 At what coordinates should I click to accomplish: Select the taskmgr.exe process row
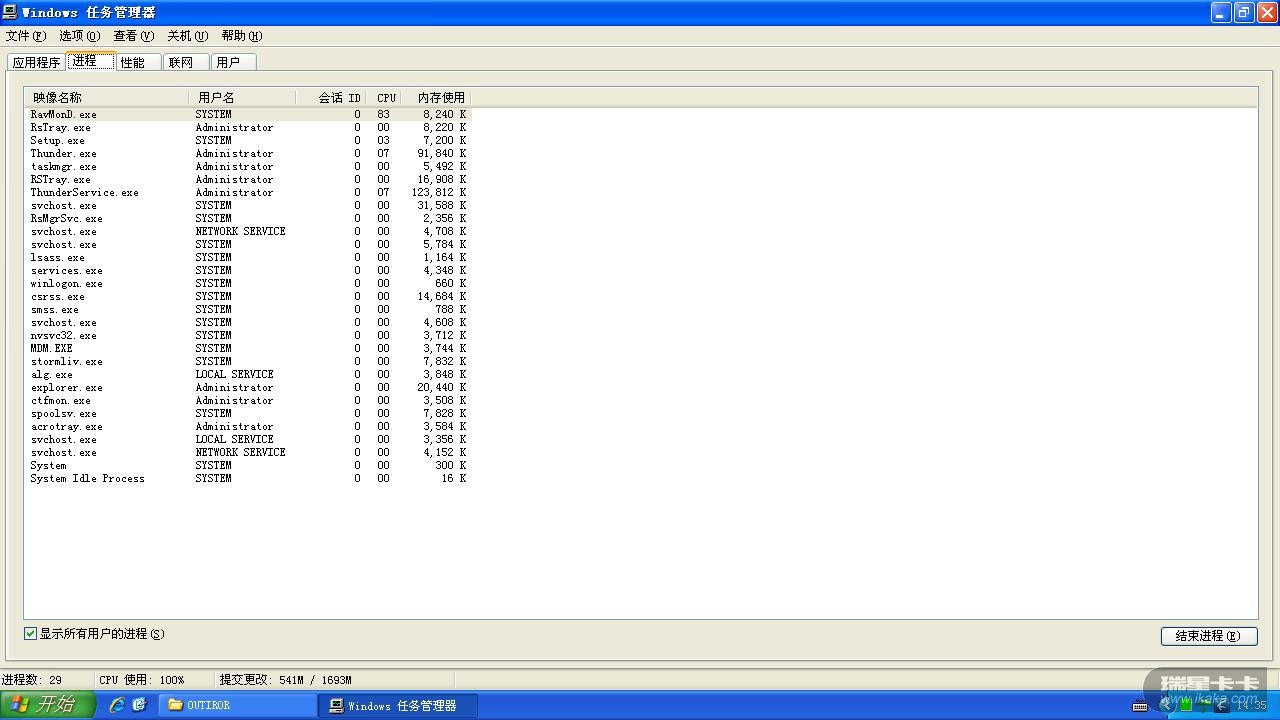248,167
